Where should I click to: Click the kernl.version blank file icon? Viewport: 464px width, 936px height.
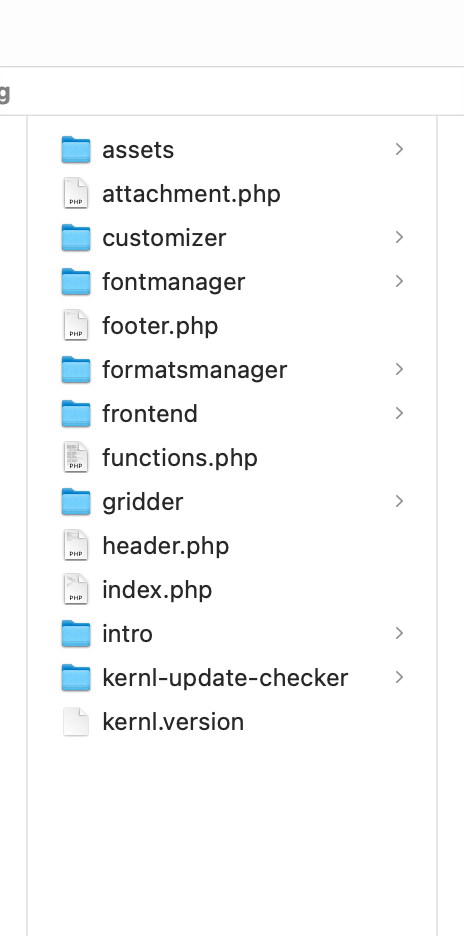(x=76, y=722)
